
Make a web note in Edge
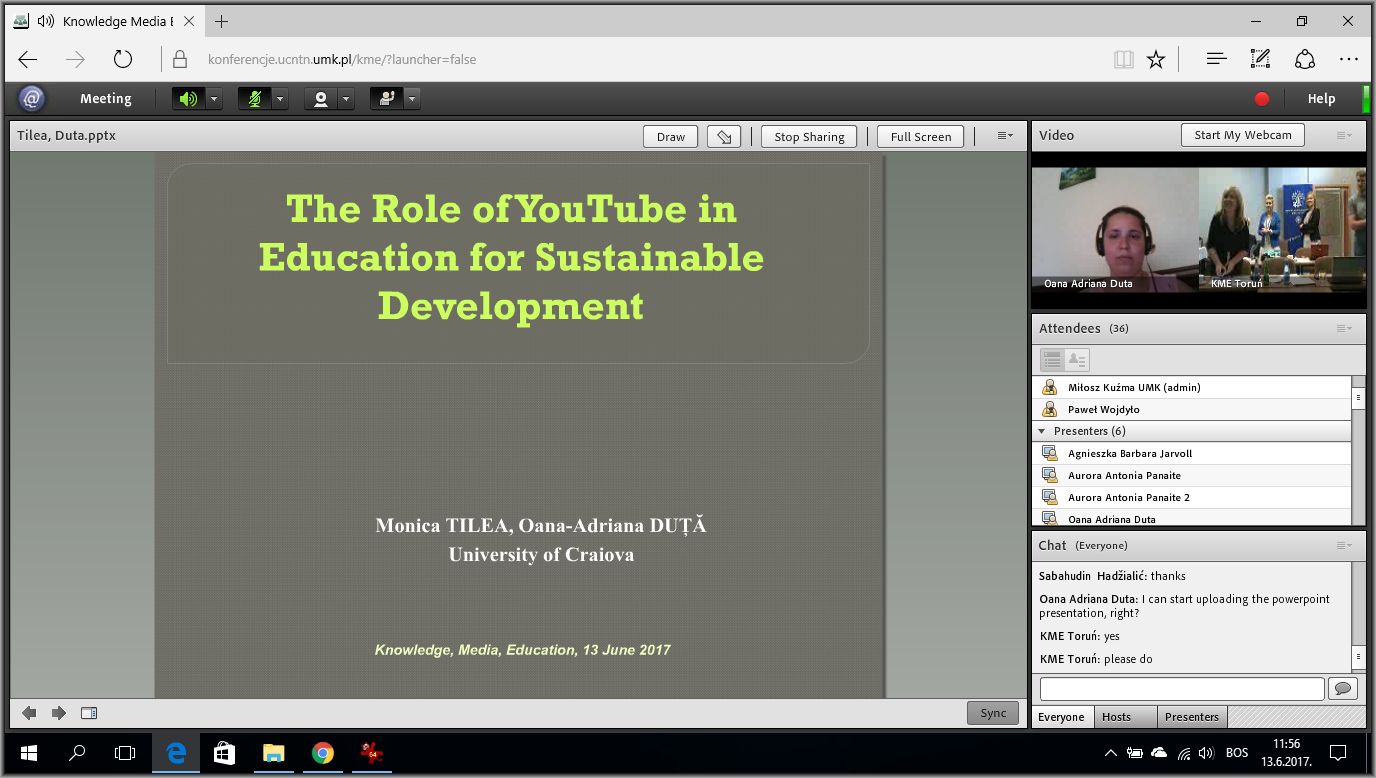point(1260,59)
